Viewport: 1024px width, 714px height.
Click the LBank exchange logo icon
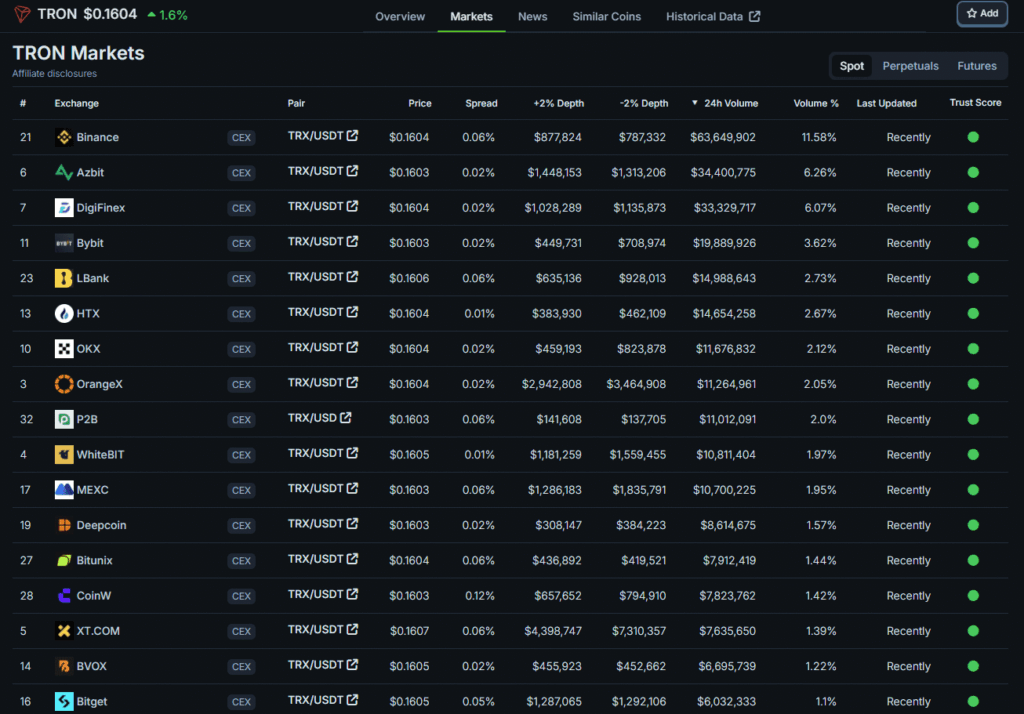click(64, 278)
